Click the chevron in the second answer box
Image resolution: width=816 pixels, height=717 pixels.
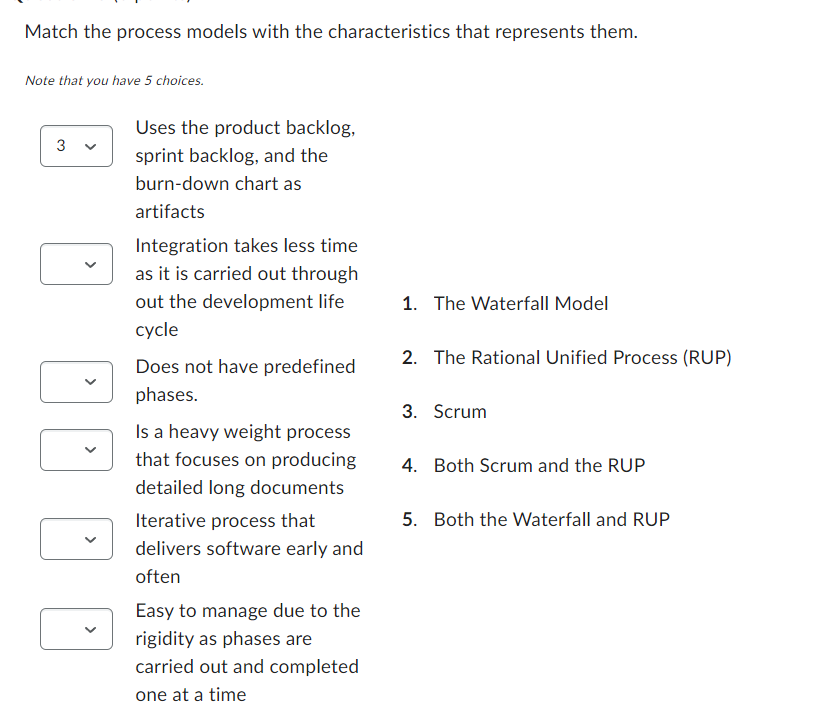90,264
